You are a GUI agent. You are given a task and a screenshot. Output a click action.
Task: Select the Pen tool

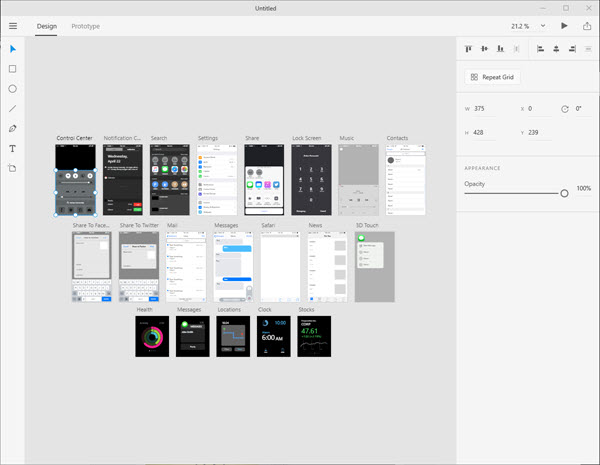13,129
